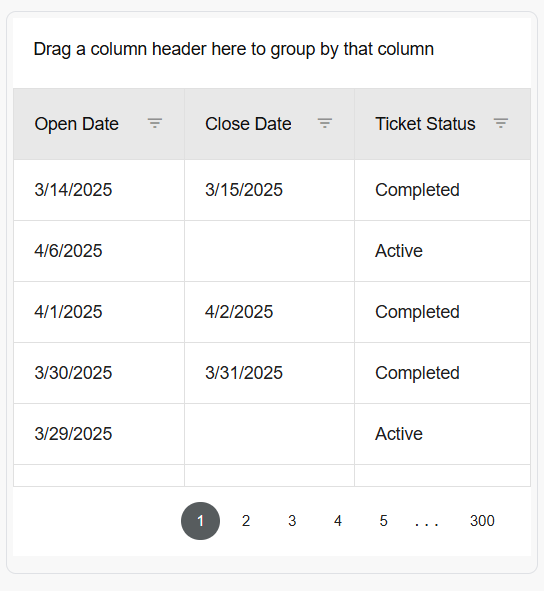
Task: Select the 3/30/2025 open date cell
Action: point(99,373)
